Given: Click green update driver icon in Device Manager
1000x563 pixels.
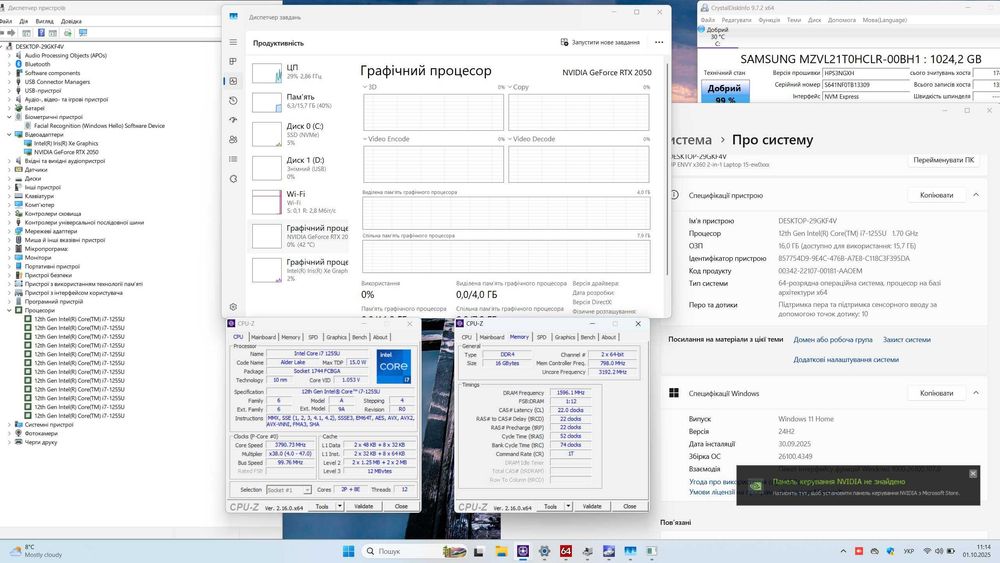Looking at the screenshot, I should 68,33.
